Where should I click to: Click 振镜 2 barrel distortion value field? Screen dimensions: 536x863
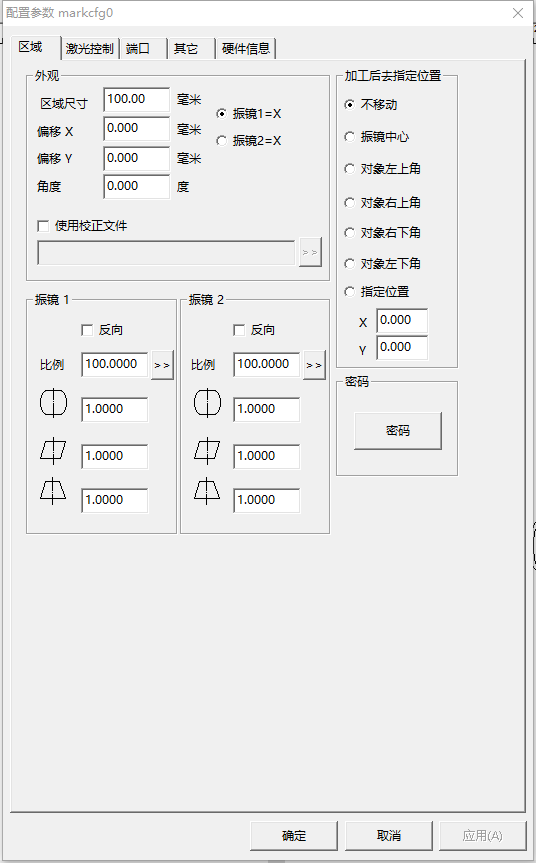click(266, 409)
